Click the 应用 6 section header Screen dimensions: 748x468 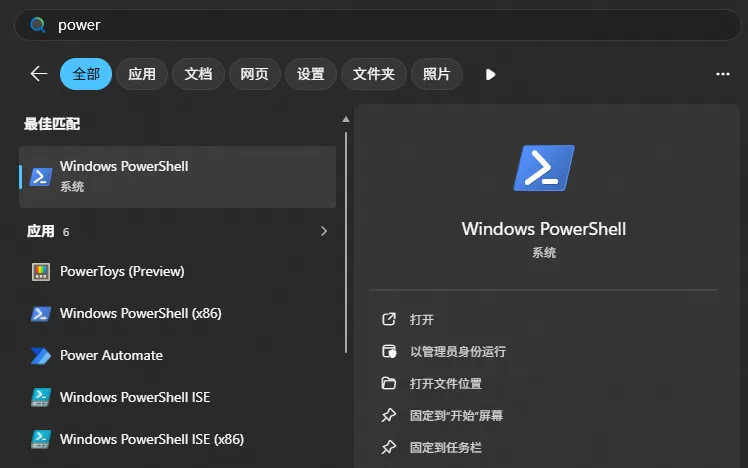coord(48,231)
